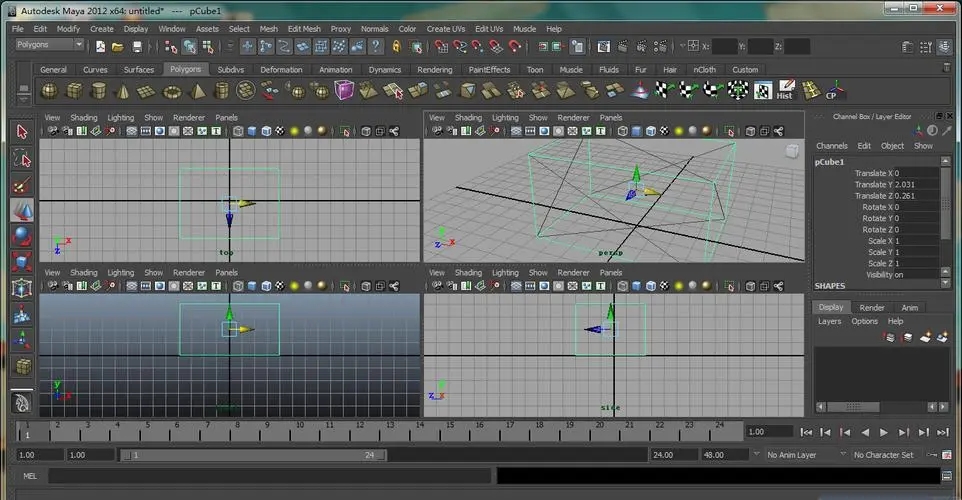This screenshot has height=500, width=962.
Task: Turn on use all lights in side panel
Action: [x=679, y=286]
